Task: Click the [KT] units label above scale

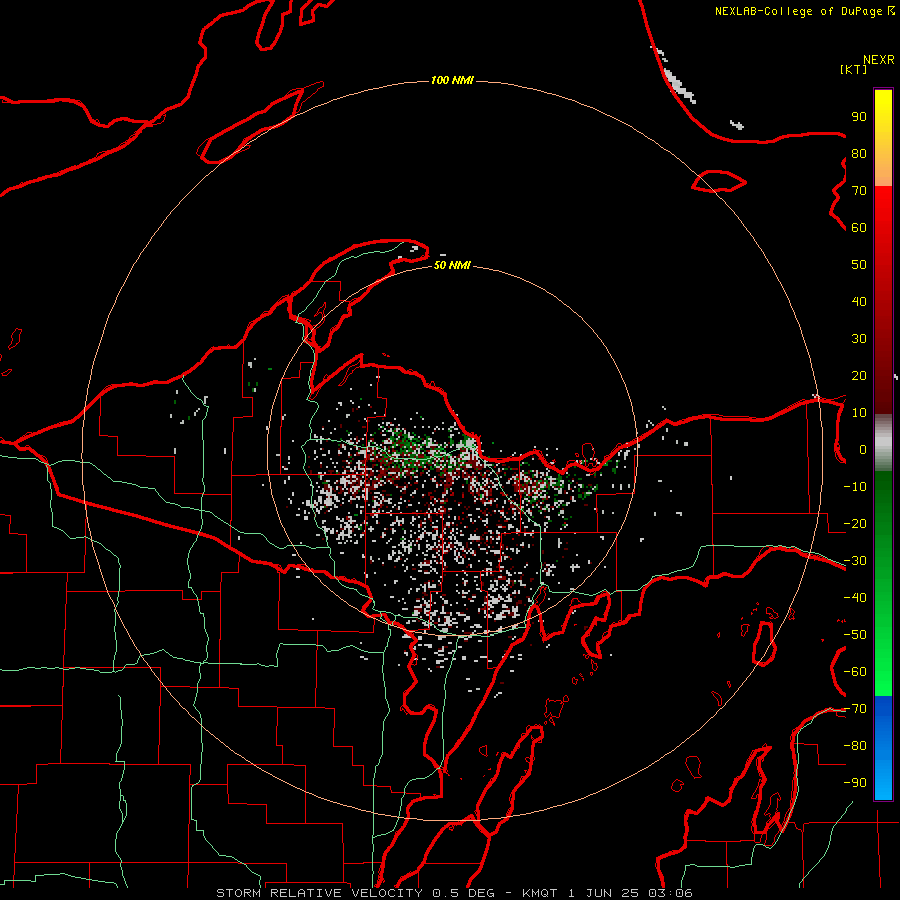Action: [x=854, y=69]
